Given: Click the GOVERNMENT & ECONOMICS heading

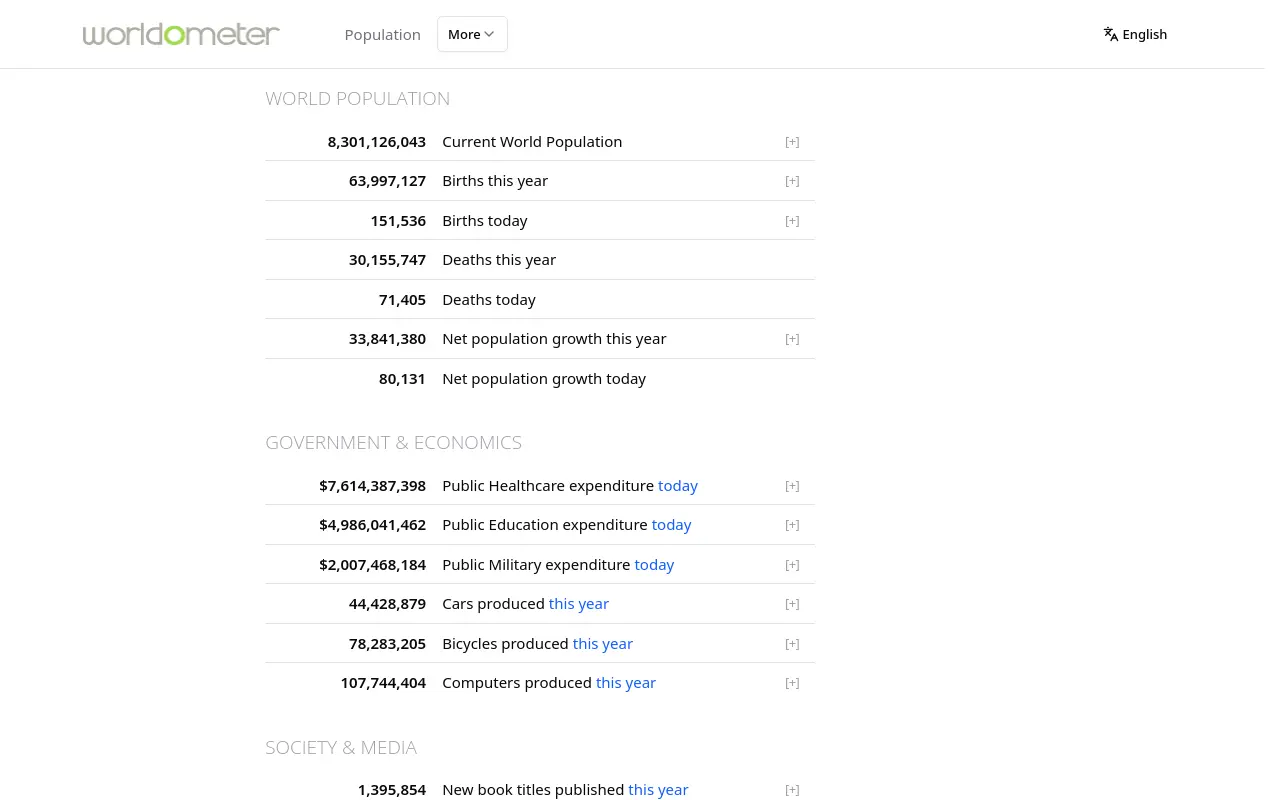Looking at the screenshot, I should coord(394,443).
